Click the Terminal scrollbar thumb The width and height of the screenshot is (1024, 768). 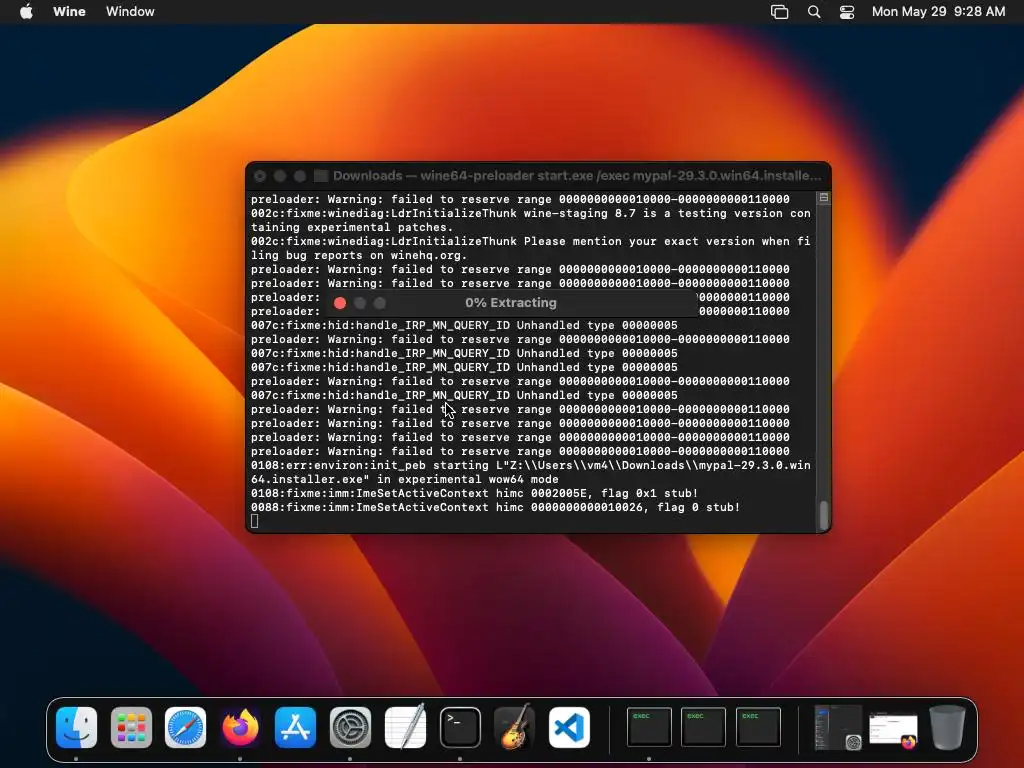[x=824, y=515]
